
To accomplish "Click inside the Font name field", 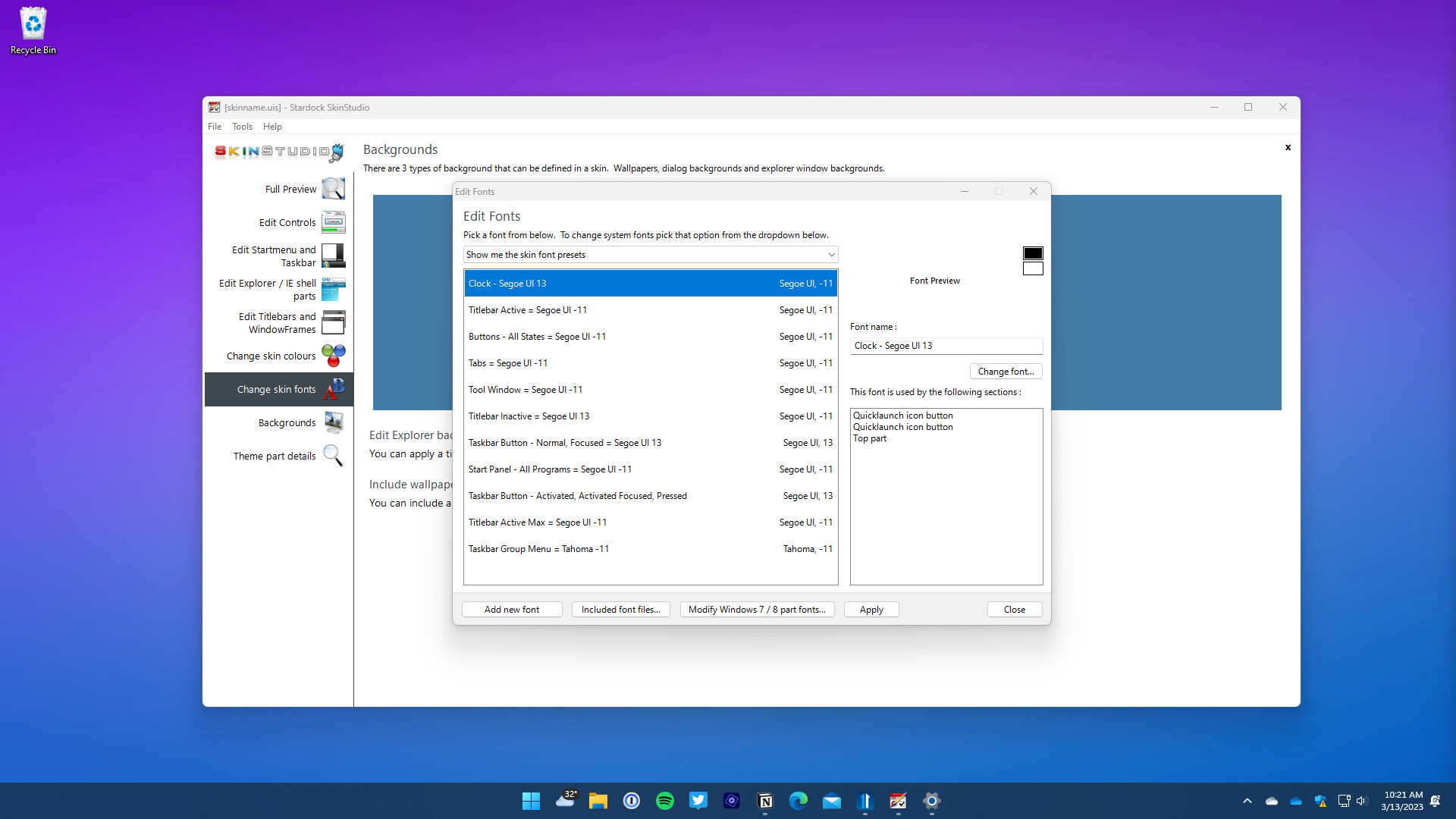I will coord(946,345).
